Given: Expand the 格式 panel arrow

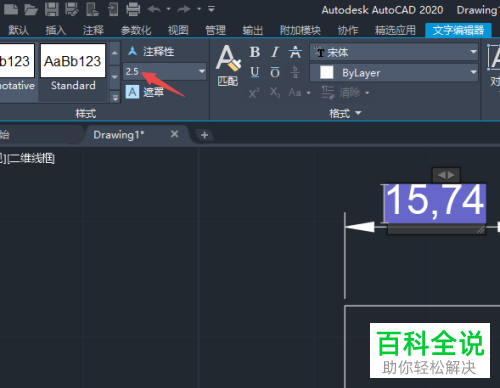Looking at the screenshot, I should click(358, 113).
